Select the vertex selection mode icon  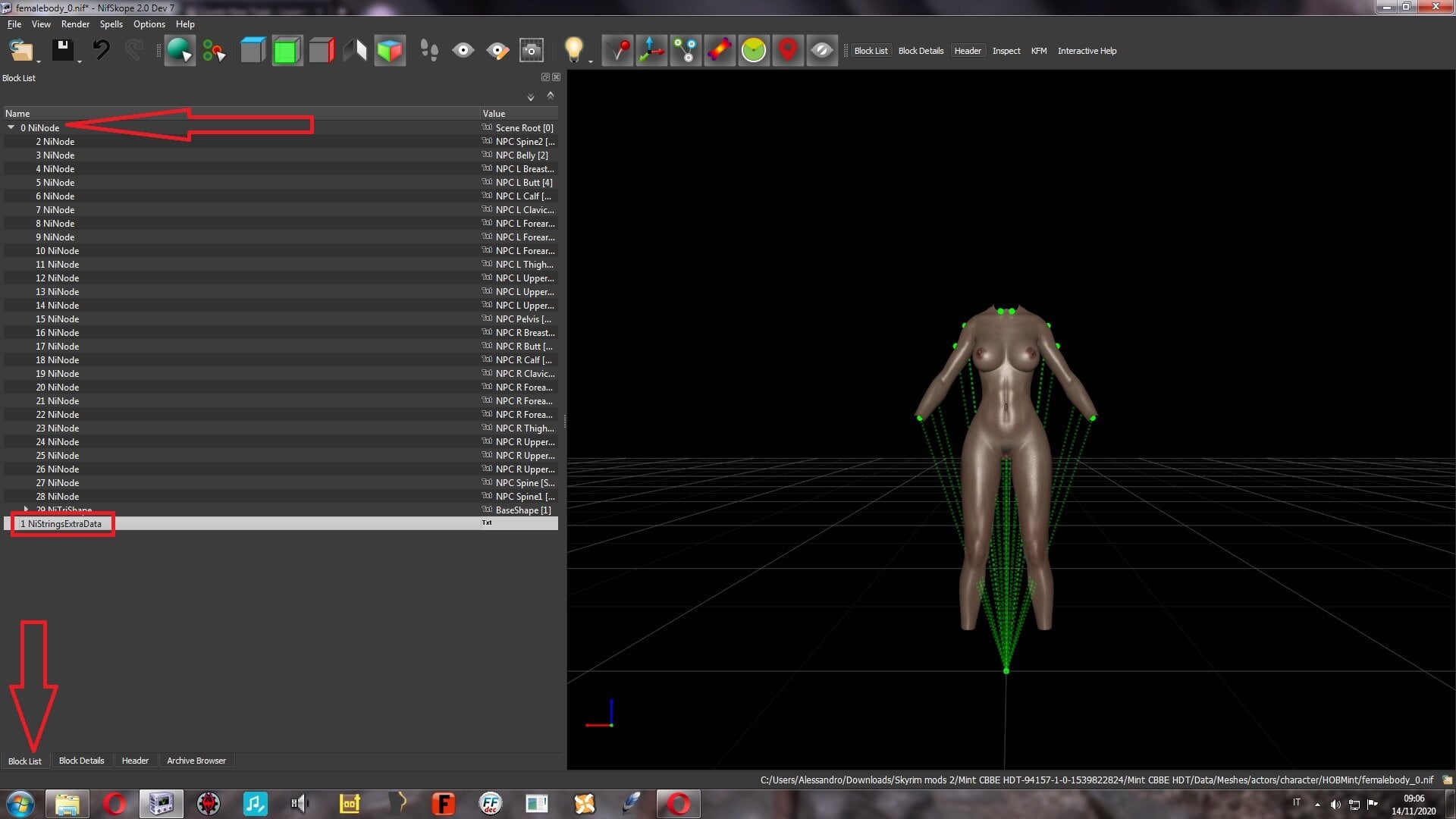214,50
